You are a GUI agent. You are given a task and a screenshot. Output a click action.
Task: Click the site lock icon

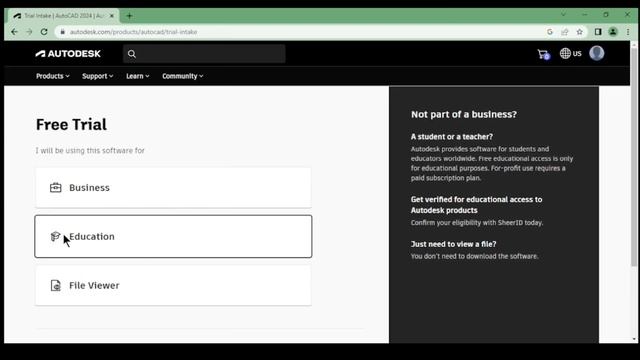[x=62, y=32]
